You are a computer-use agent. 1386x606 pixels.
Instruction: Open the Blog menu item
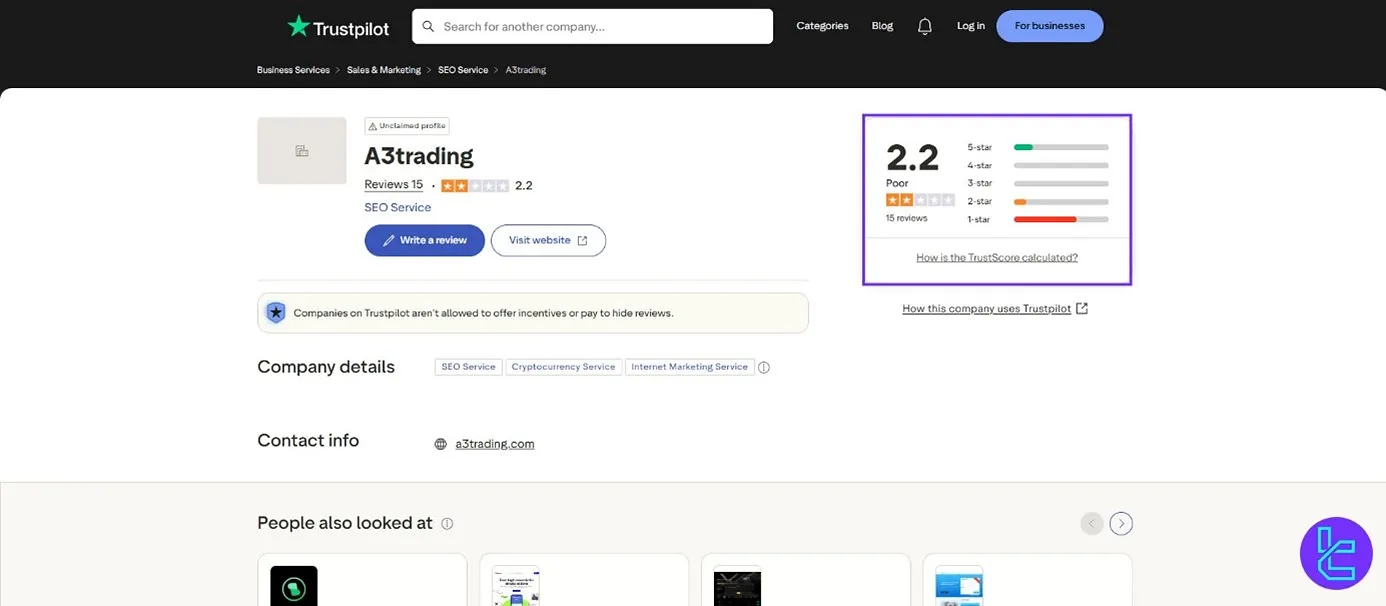coord(882,26)
